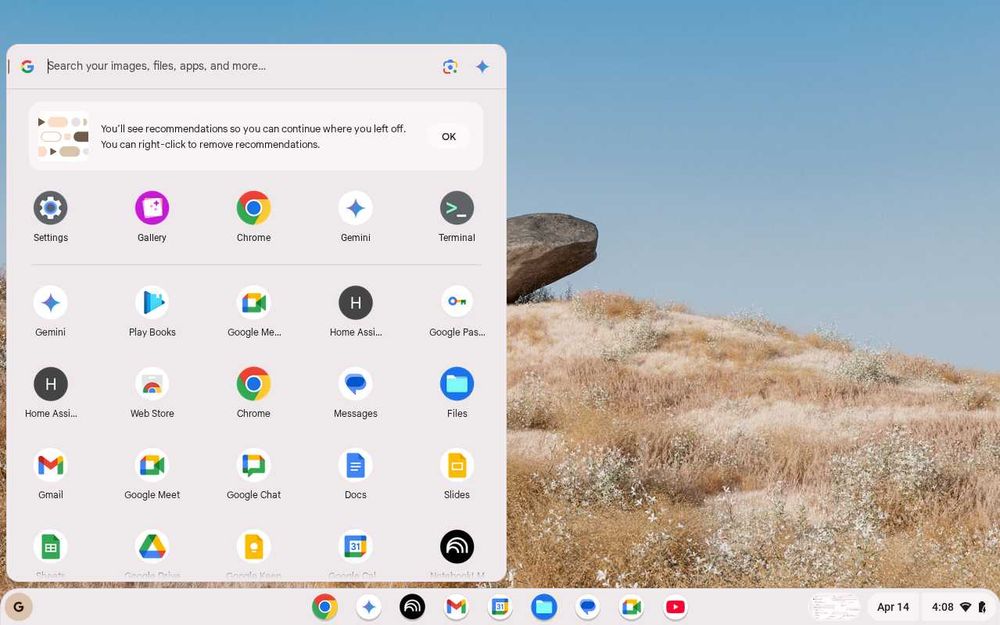
Task: Launch the Terminal app
Action: click(x=457, y=208)
